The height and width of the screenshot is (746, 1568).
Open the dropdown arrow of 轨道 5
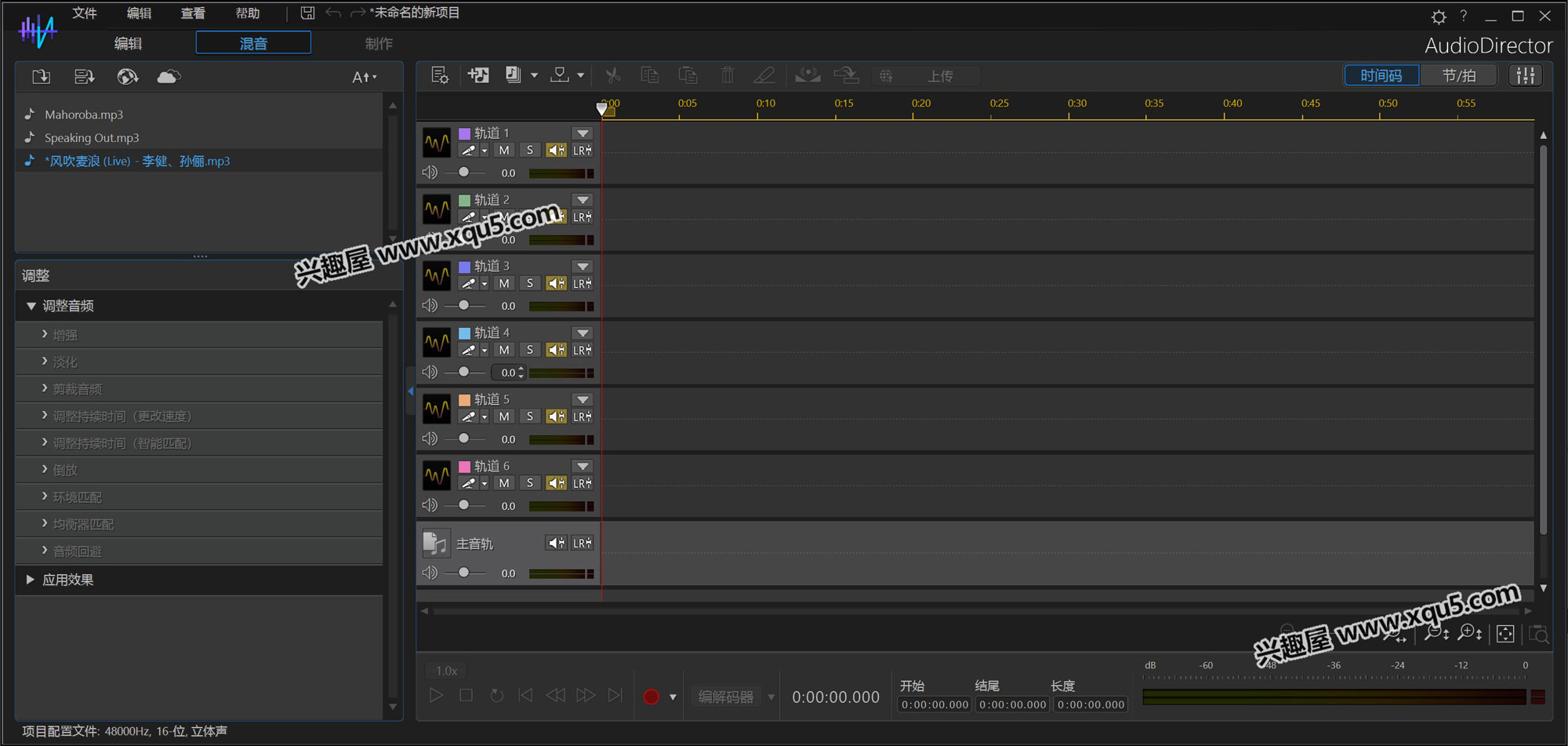583,400
